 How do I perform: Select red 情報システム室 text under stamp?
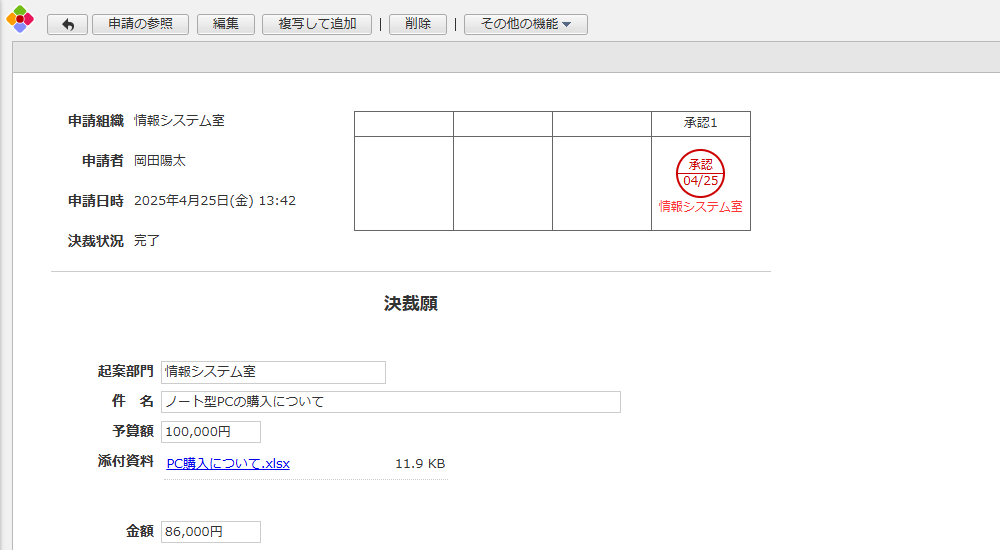pos(700,207)
